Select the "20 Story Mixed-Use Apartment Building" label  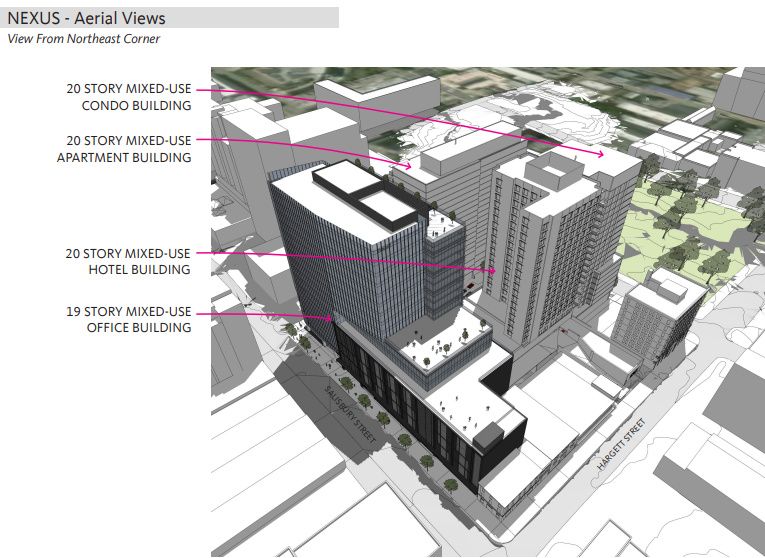124,149
